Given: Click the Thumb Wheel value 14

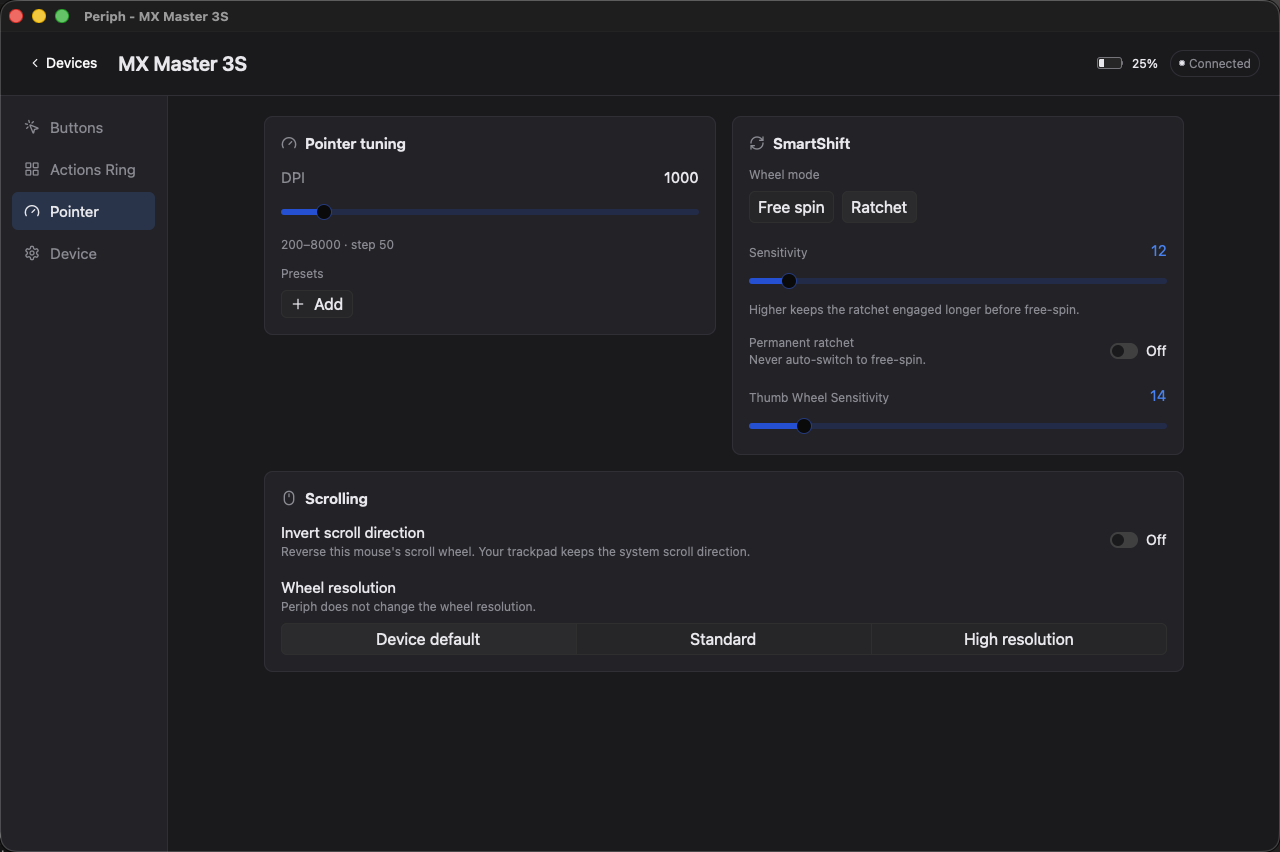Looking at the screenshot, I should tap(1158, 396).
